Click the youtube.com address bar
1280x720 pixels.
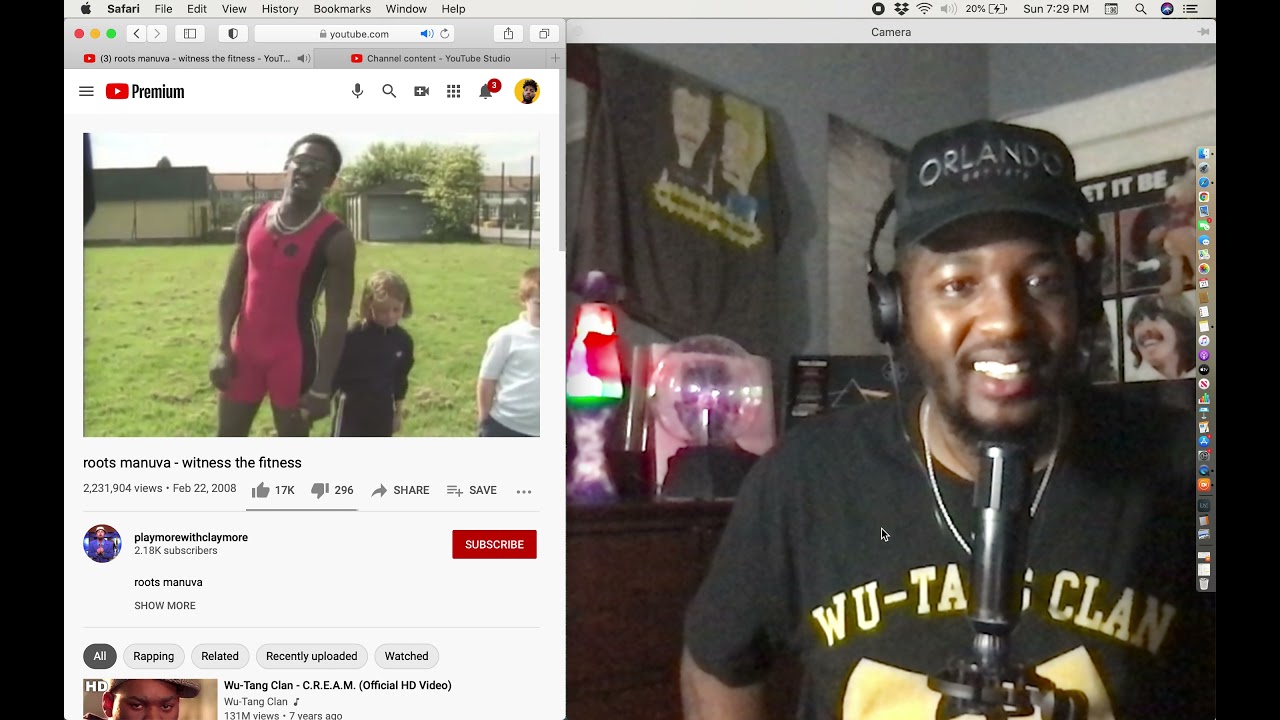[x=352, y=34]
